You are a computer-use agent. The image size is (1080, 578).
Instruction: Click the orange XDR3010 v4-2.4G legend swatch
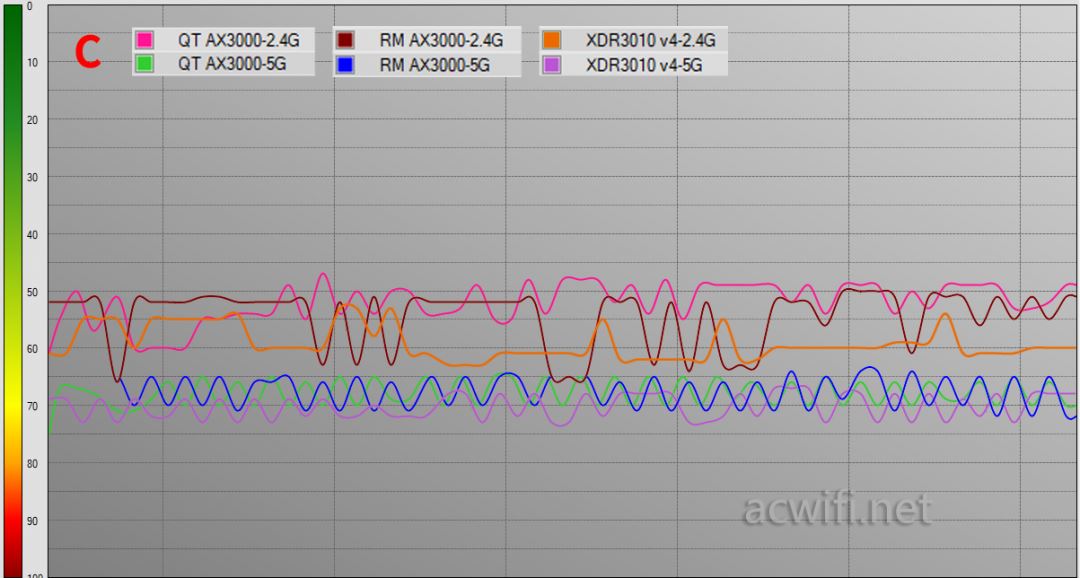[x=552, y=40]
